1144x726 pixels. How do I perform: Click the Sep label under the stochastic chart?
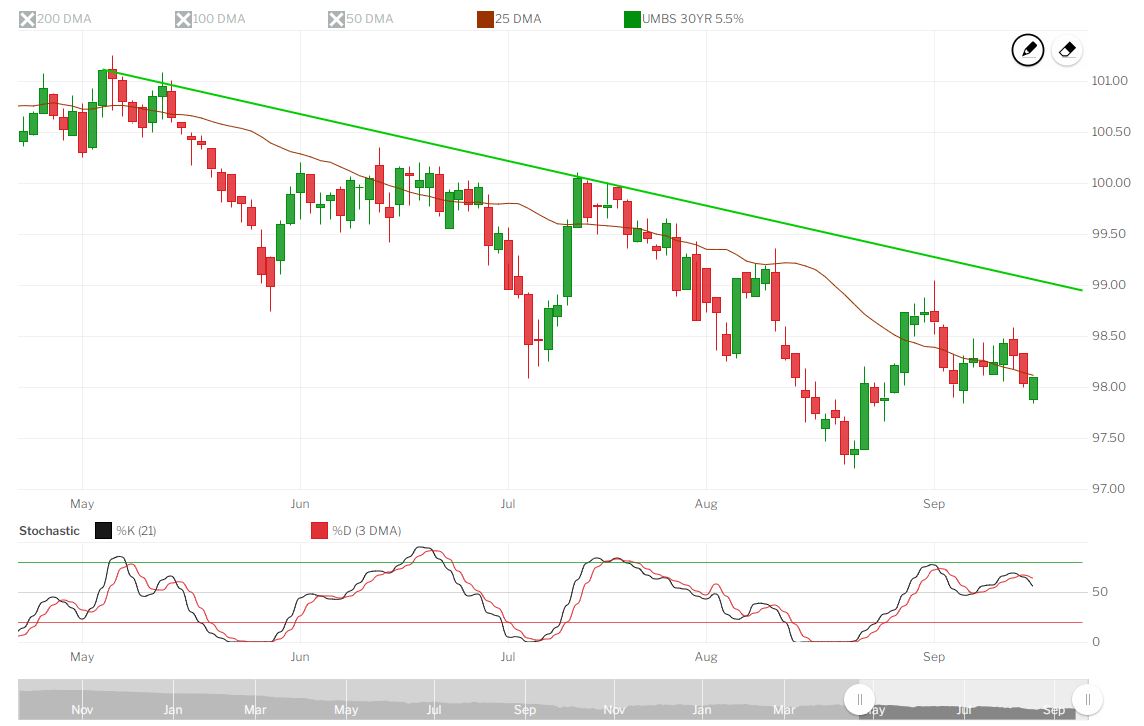934,657
